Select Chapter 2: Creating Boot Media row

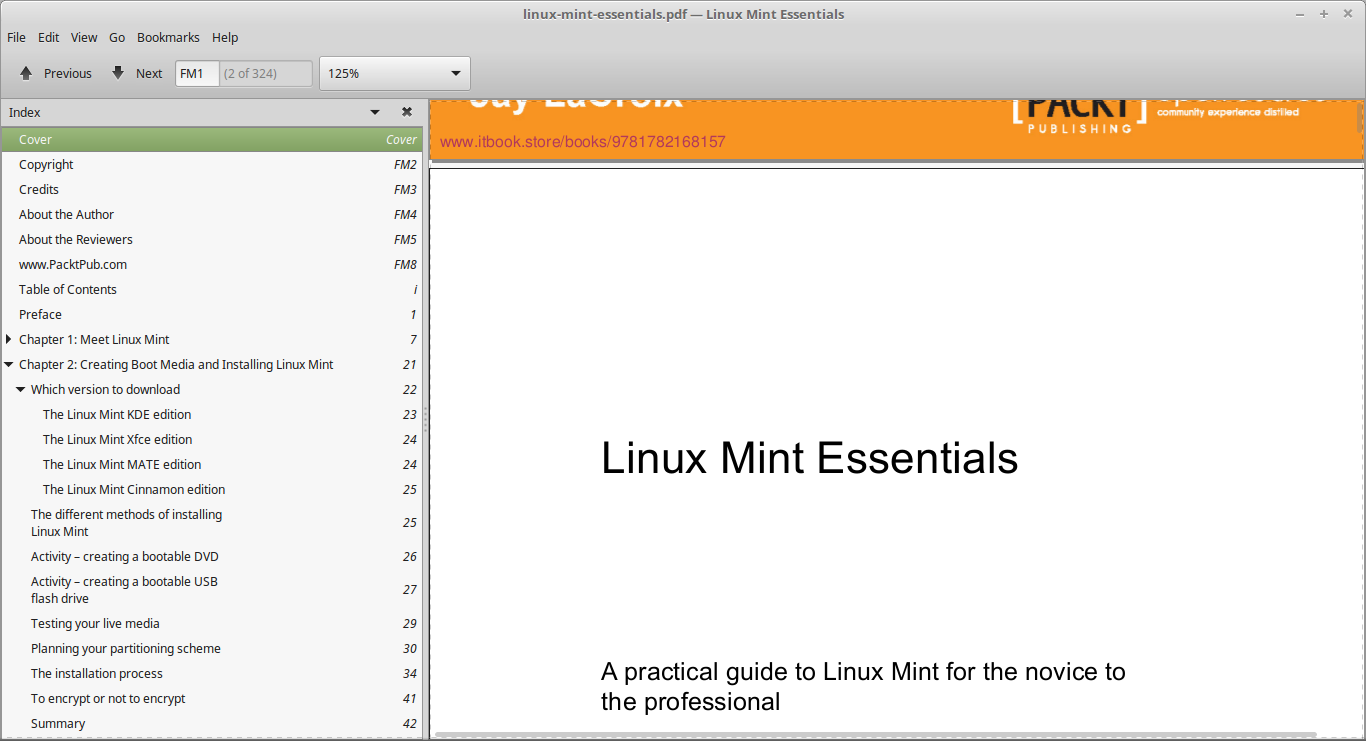tap(212, 364)
